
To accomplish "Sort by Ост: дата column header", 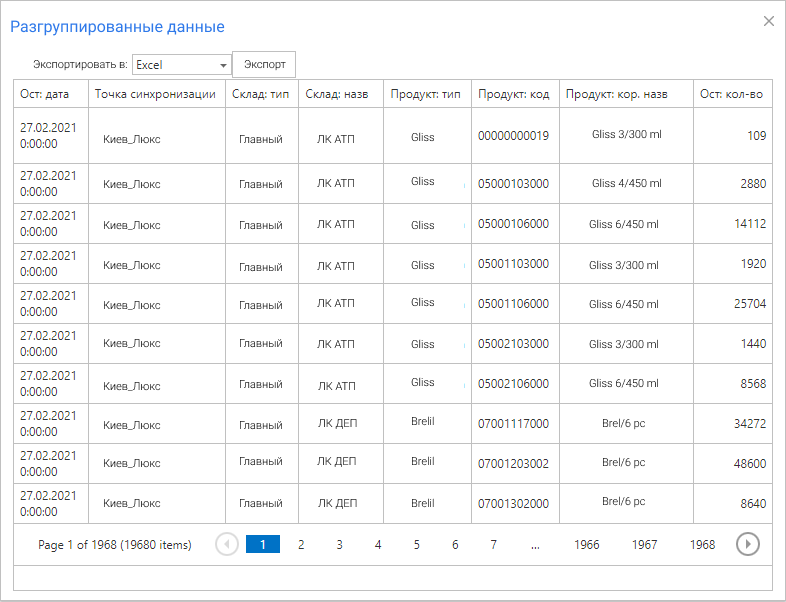I will coord(51,94).
